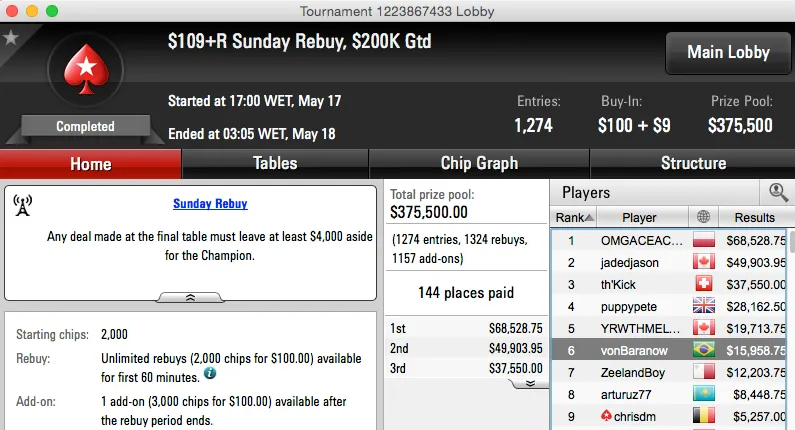Click the favorite star icon
Screen dimensions: 795x430
click(x=11, y=38)
